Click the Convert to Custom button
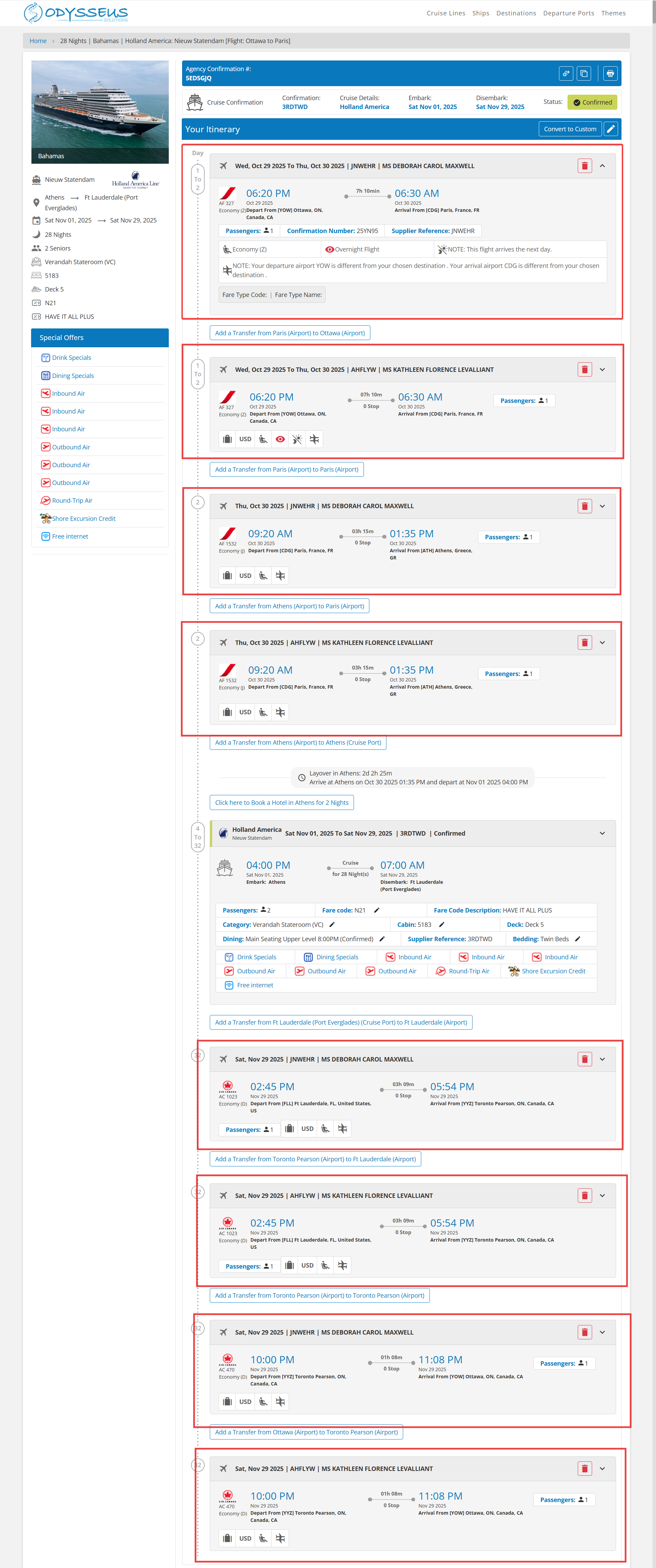This screenshot has width=656, height=1568. coord(570,129)
